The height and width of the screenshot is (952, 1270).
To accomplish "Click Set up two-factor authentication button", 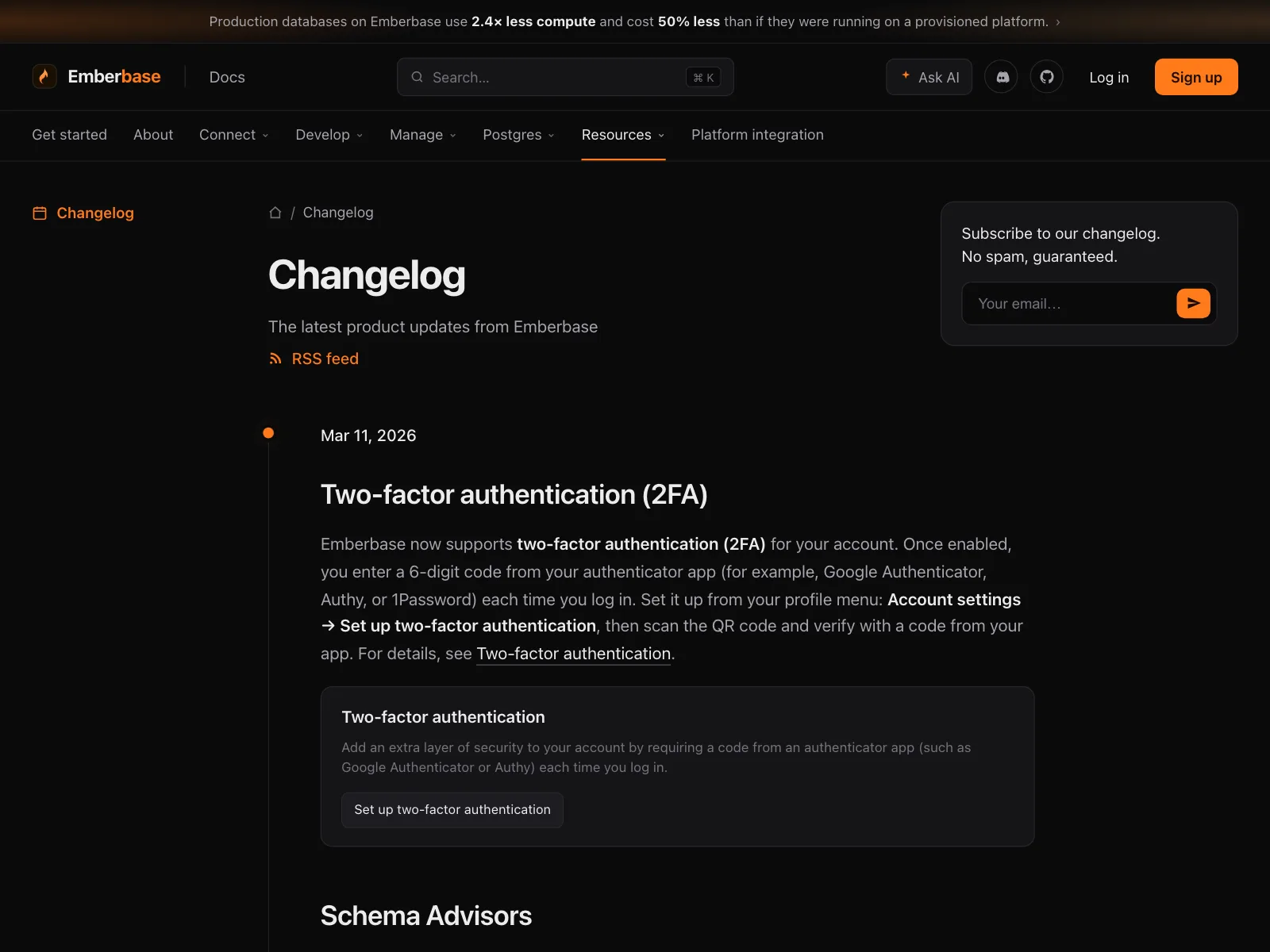I will pyautogui.click(x=452, y=810).
